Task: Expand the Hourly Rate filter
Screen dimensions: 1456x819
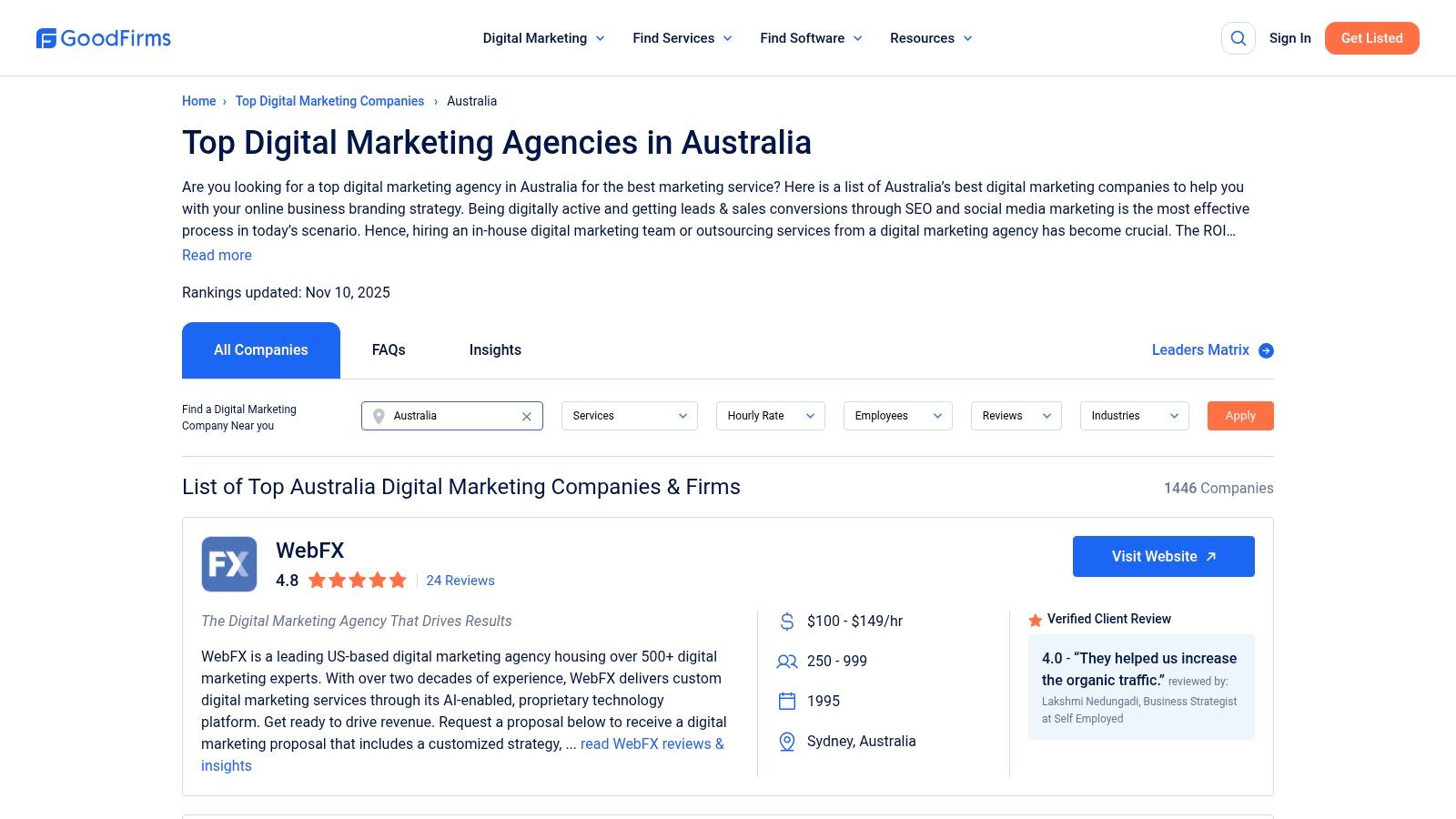Action: pos(770,416)
